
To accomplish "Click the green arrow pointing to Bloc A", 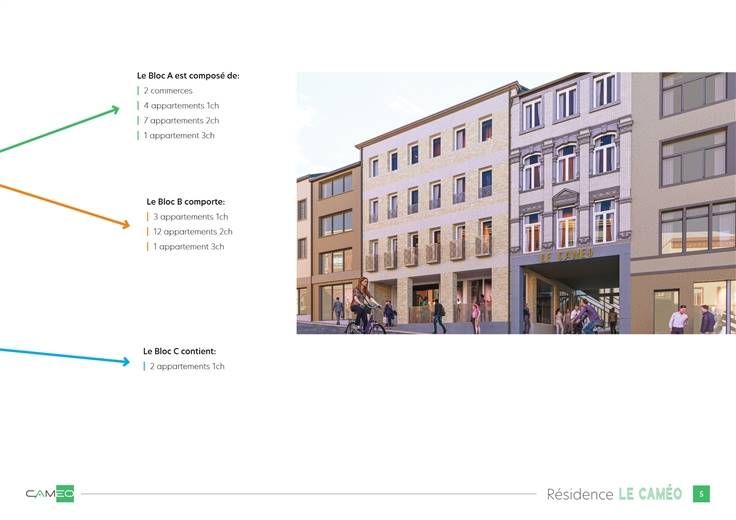I will 60,130.
